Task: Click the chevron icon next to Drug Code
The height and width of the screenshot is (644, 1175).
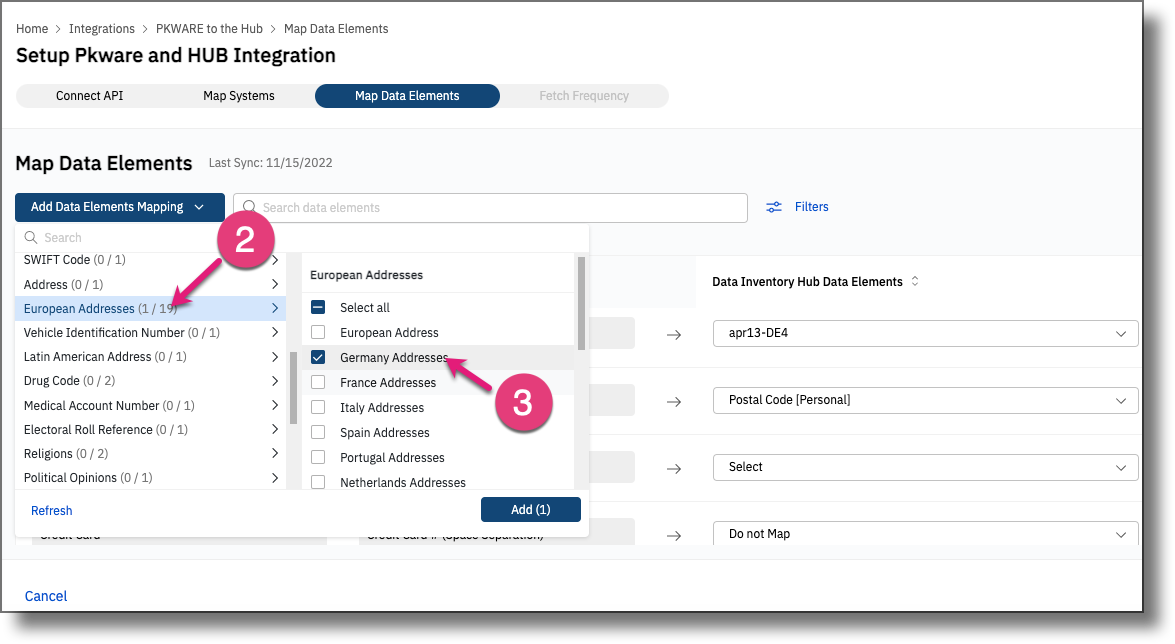Action: pyautogui.click(x=274, y=381)
